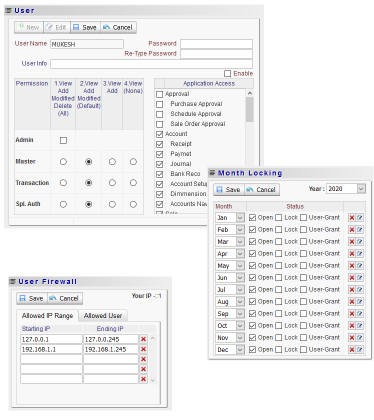Open the Feb month dropdown

click(x=240, y=230)
